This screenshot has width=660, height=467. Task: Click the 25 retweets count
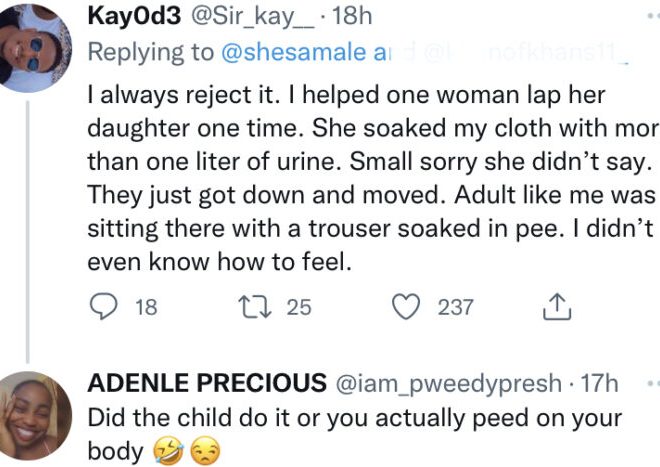tap(299, 308)
